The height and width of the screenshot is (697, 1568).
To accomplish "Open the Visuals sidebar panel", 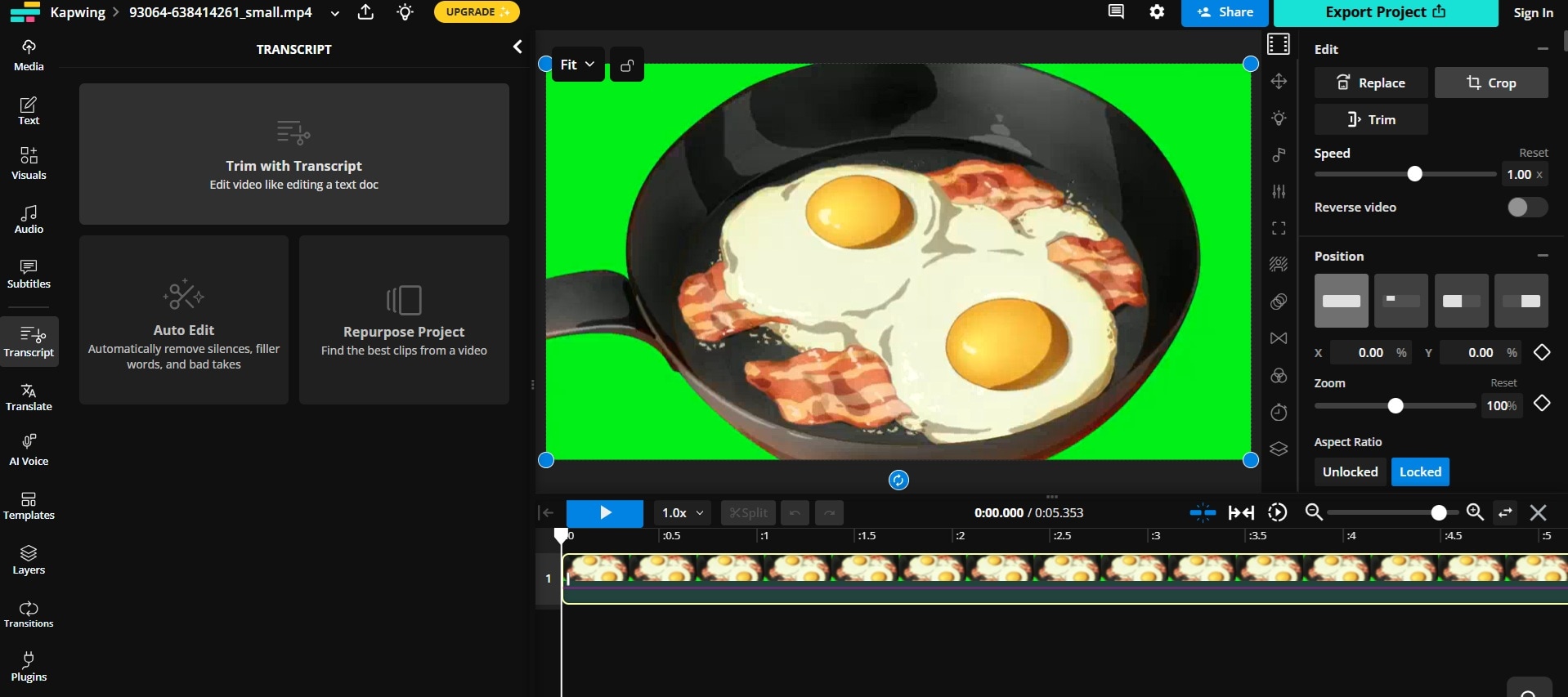I will [x=29, y=163].
